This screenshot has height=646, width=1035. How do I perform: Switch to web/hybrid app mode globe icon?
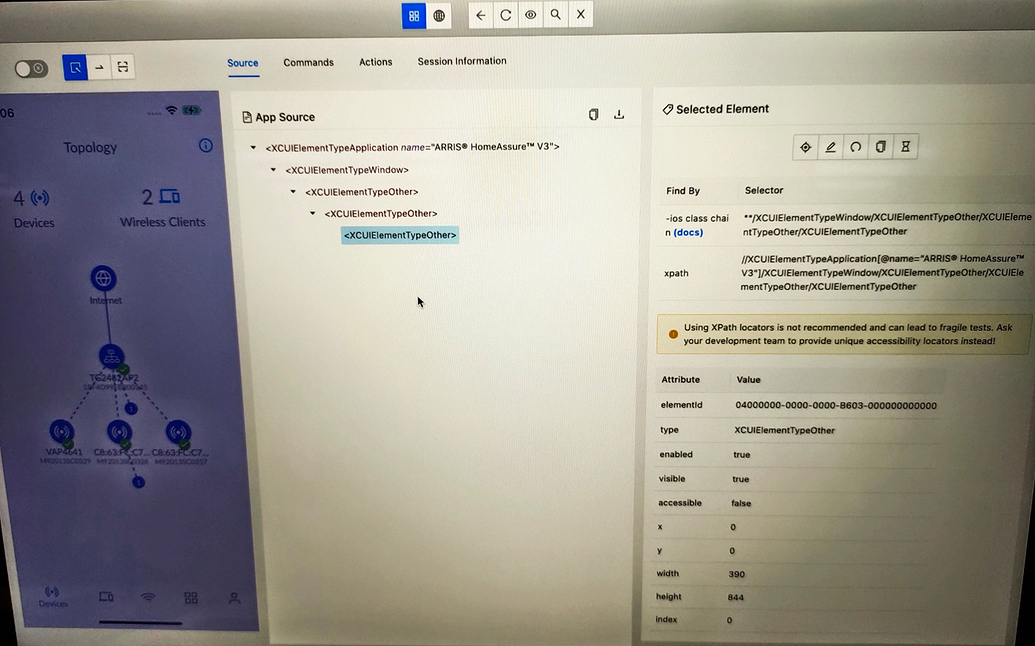[x=439, y=16]
